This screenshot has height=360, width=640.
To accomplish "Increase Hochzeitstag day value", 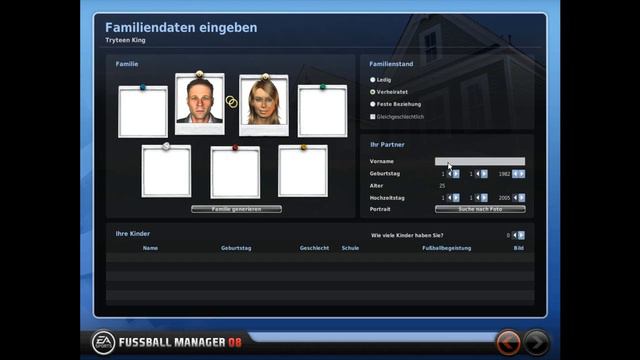I will [456, 198].
